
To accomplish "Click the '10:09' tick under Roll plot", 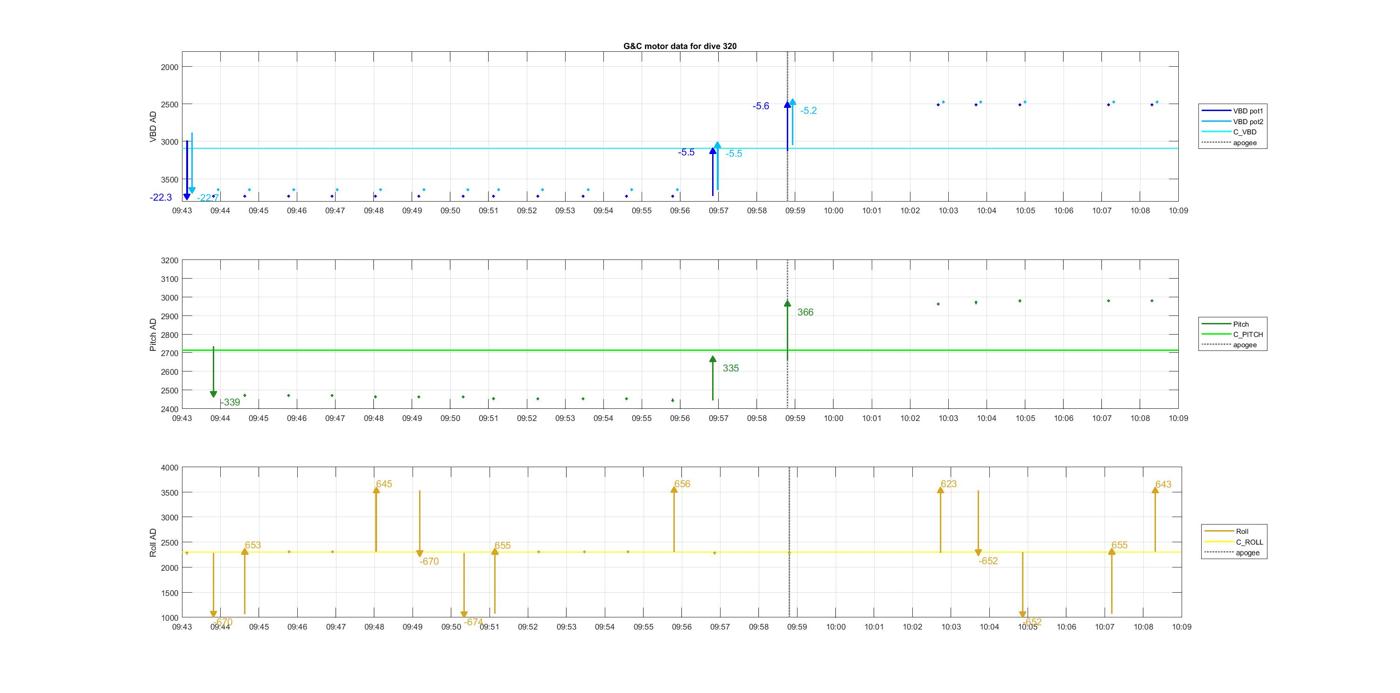I will 1182,627.
